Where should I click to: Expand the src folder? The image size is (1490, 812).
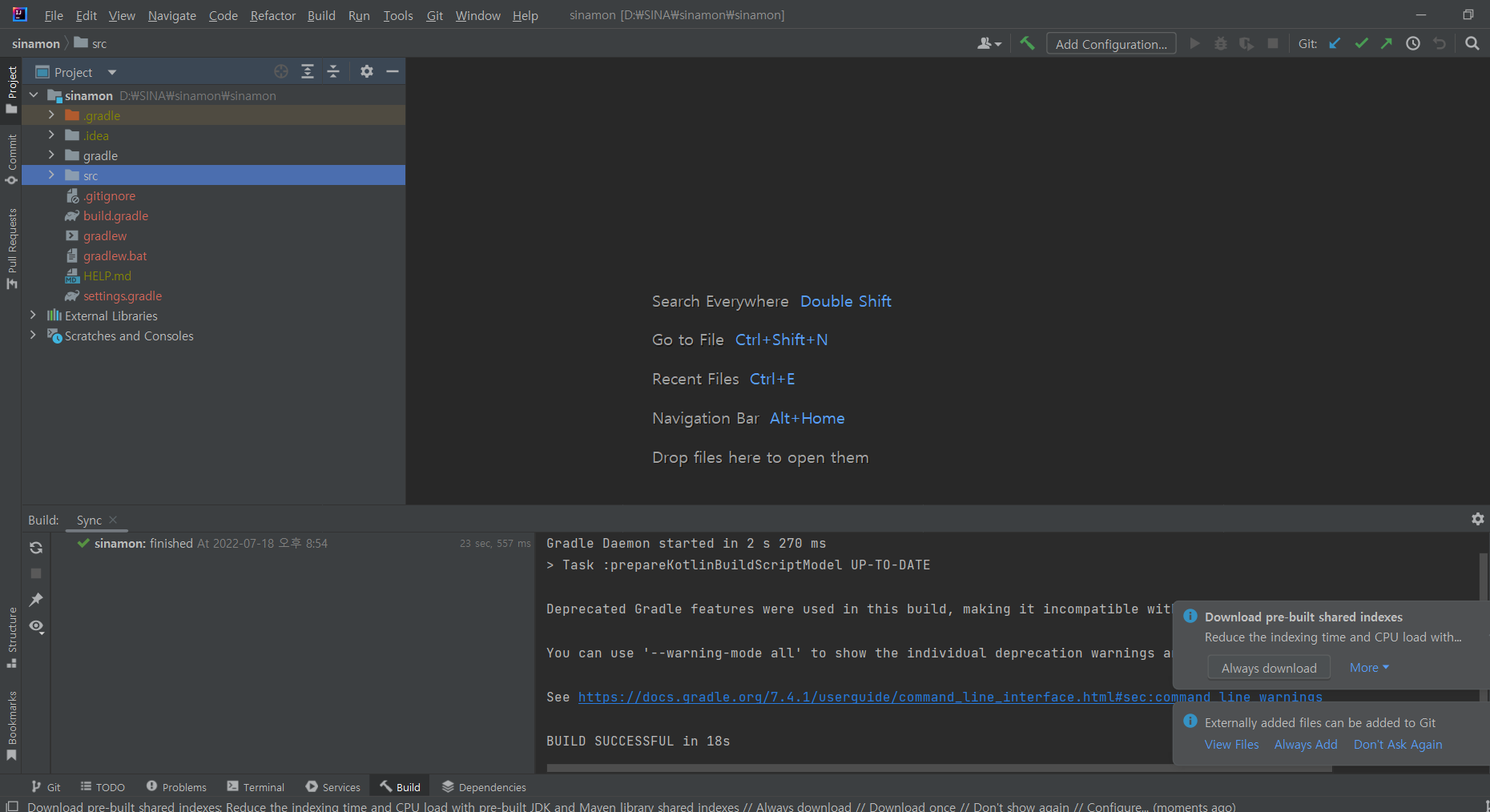51,175
